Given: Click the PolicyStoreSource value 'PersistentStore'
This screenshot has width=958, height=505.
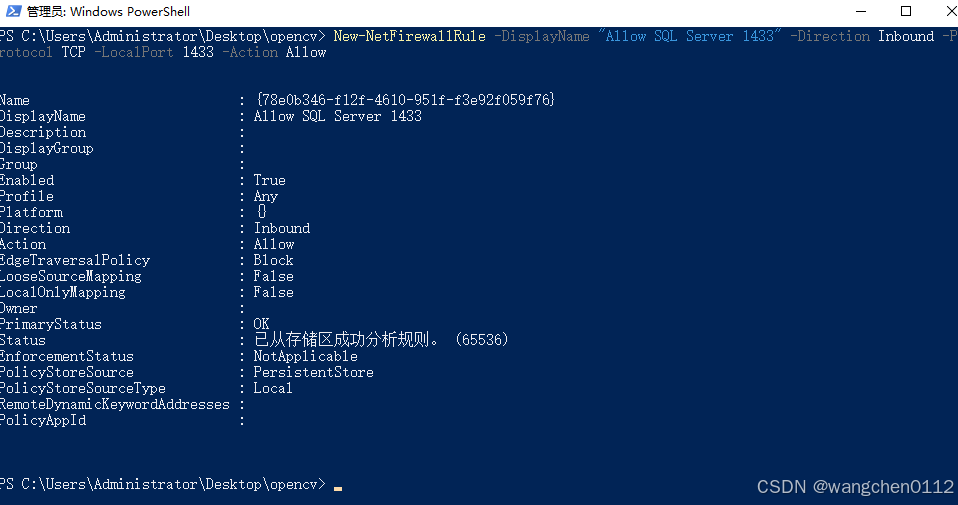Looking at the screenshot, I should [314, 372].
